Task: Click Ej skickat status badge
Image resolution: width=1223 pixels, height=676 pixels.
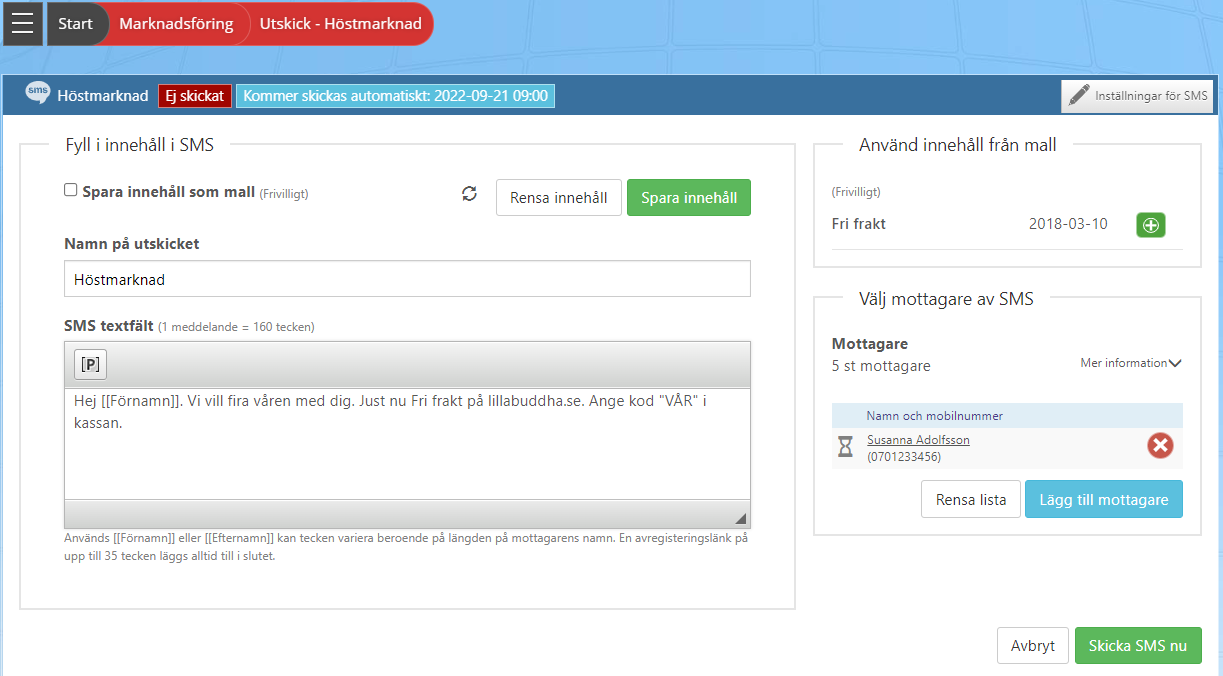Action: pyautogui.click(x=195, y=96)
